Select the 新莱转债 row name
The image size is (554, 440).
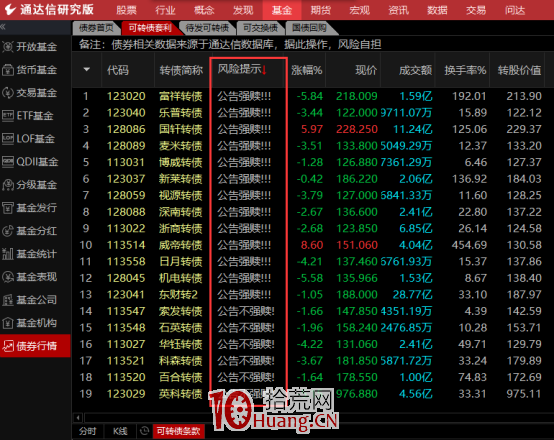pyautogui.click(x=181, y=179)
